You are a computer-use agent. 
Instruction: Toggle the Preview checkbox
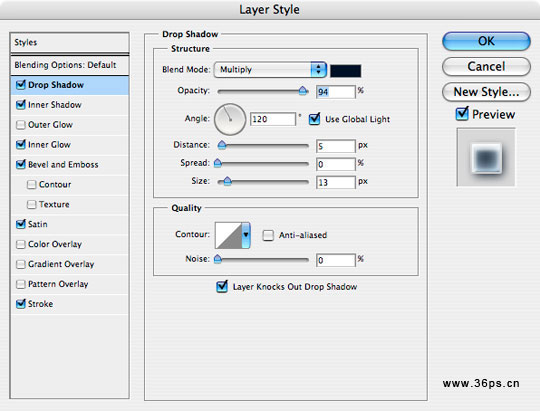pos(461,114)
